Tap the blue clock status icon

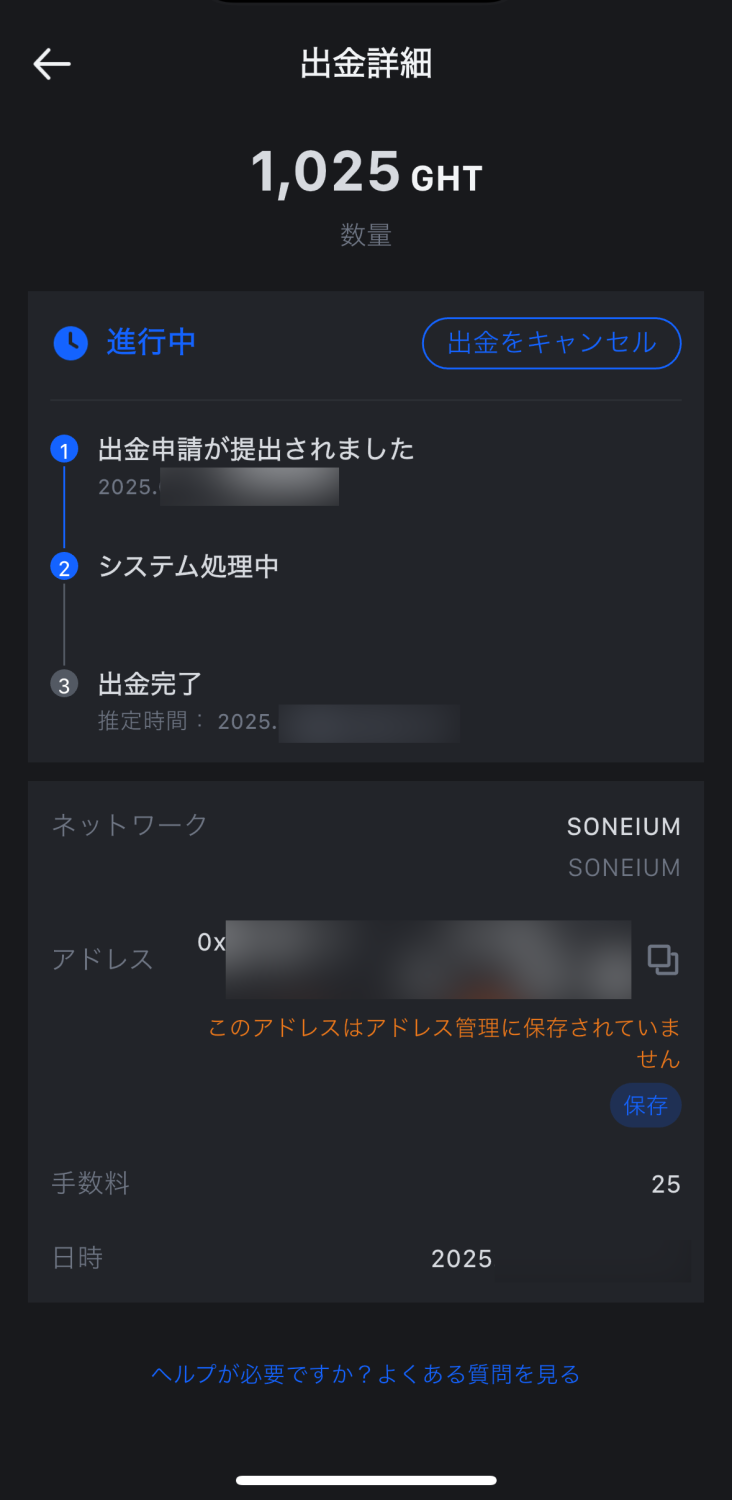70,343
